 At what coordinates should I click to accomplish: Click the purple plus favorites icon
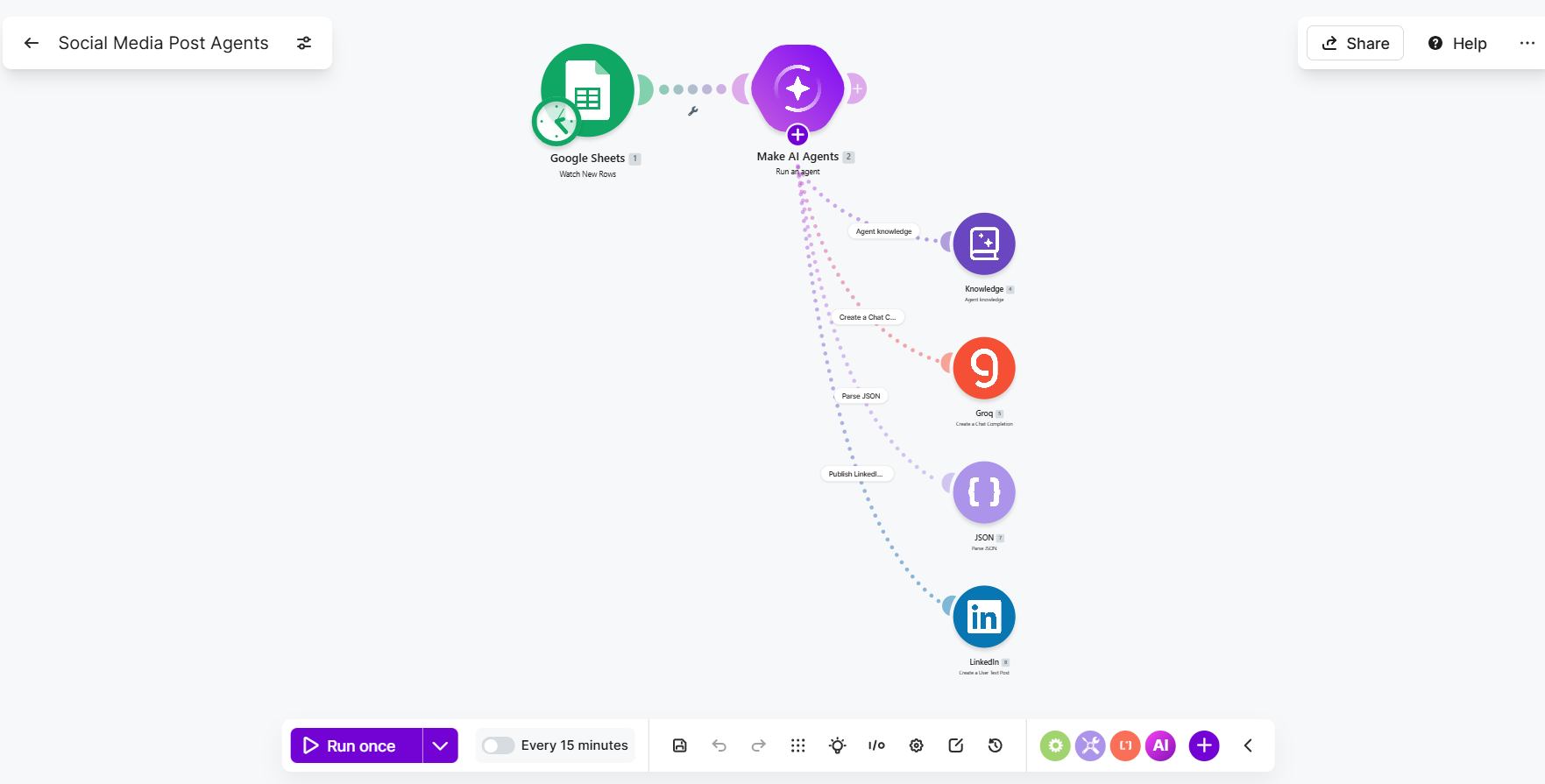(x=1204, y=745)
